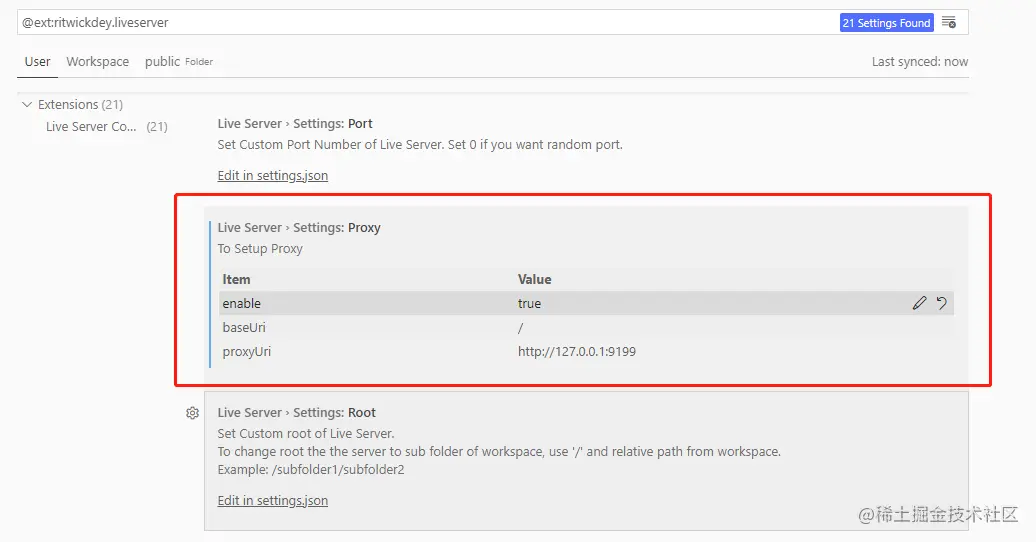Open Edit in settings.json under Root
Image resolution: width=1036 pixels, height=542 pixels.
coord(273,501)
